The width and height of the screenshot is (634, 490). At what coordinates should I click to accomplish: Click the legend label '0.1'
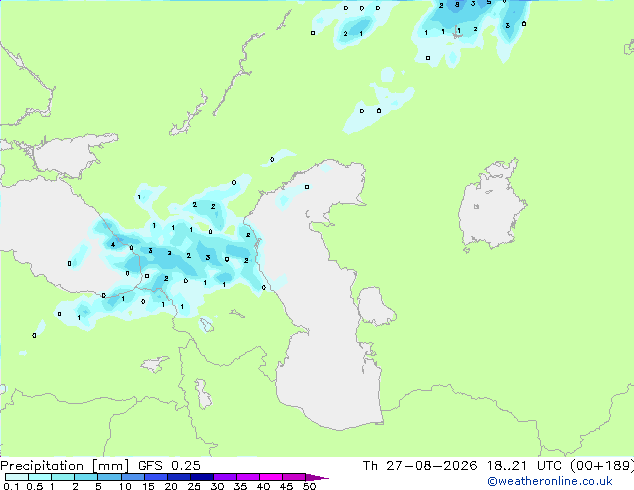click(x=11, y=486)
